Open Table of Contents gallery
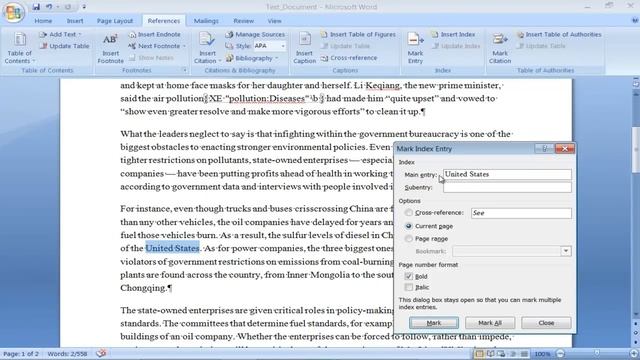Screen dimensions: 640x360 [19, 48]
